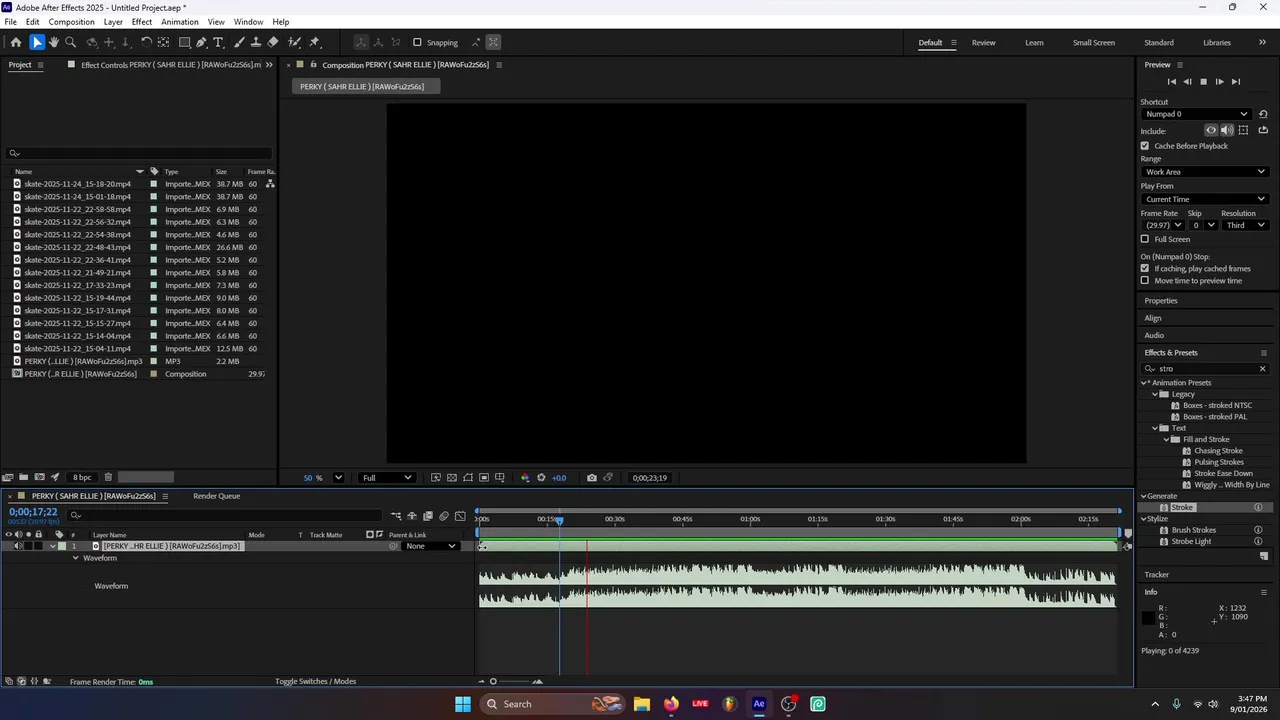Open the Align panel

pos(1153,318)
